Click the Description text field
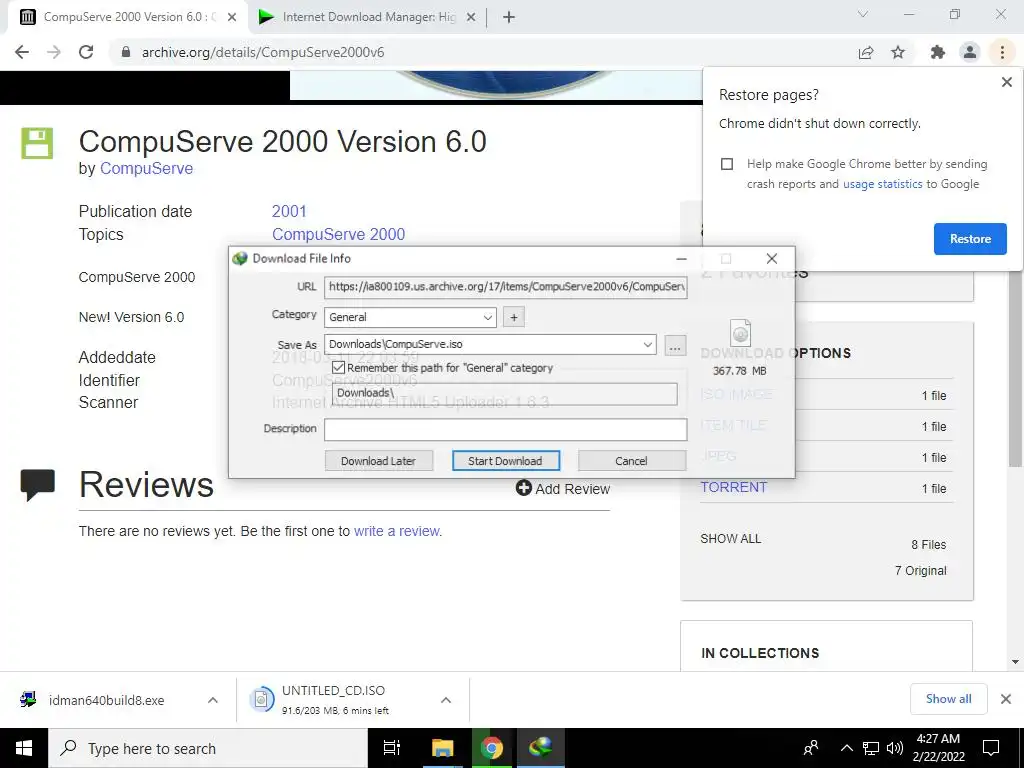 (x=505, y=429)
